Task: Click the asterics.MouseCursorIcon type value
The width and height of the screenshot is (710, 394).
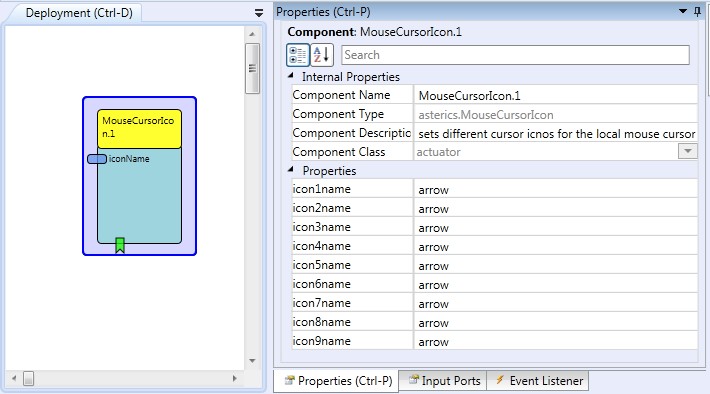Action: [486, 115]
